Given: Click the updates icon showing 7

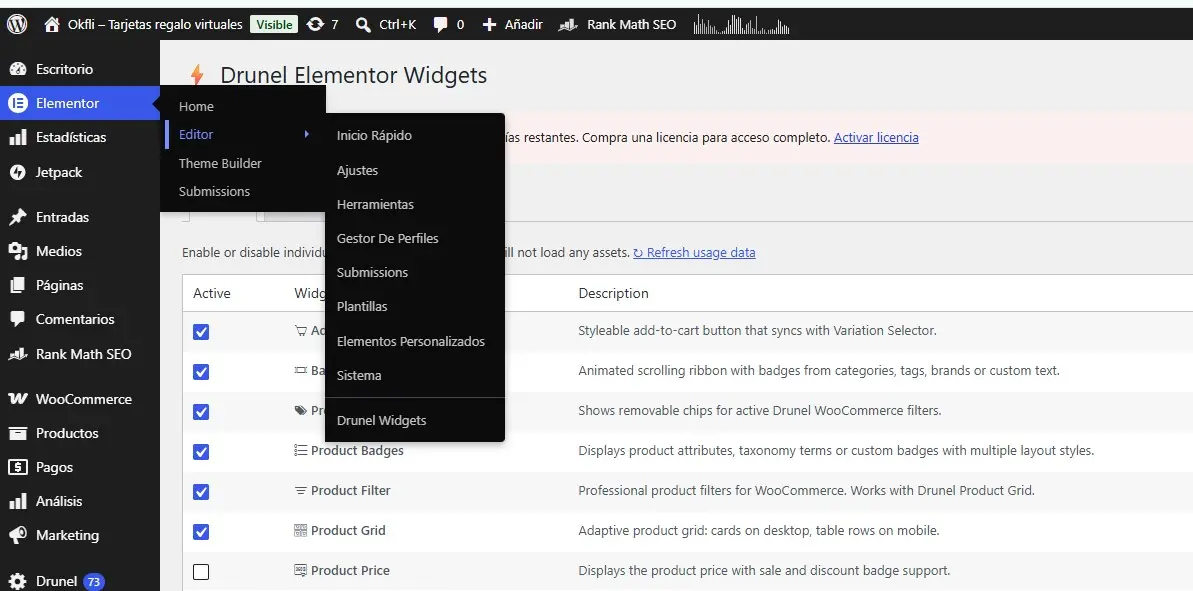Looking at the screenshot, I should tap(315, 24).
